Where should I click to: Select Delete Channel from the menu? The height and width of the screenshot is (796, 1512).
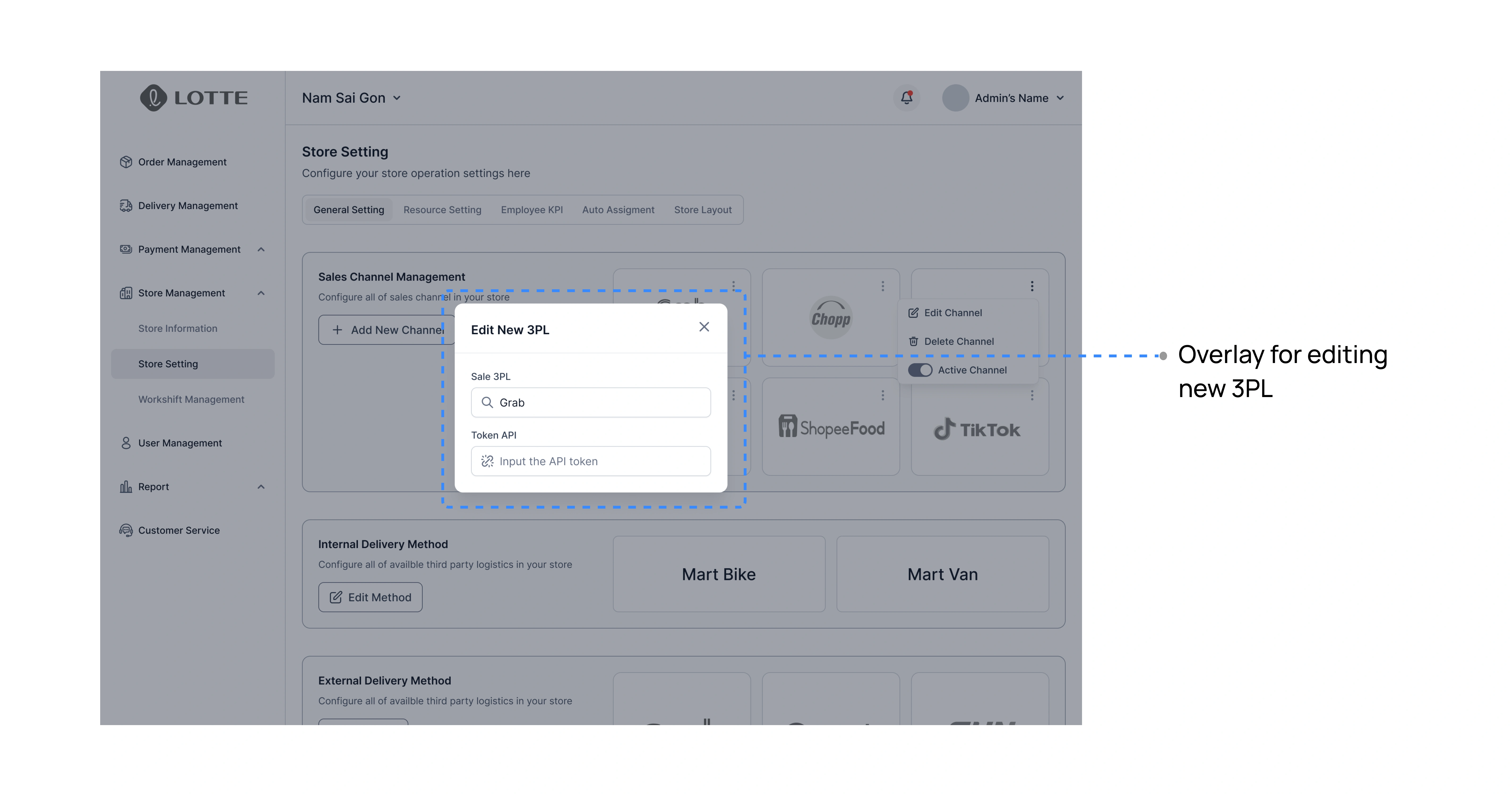point(968,342)
